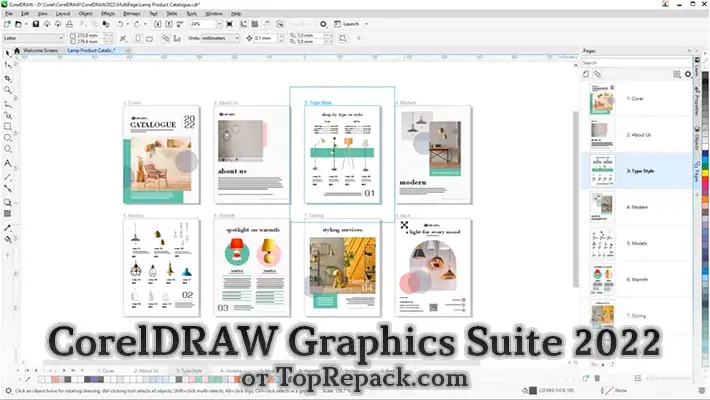Click the vertical canvas scrollbar
Viewport: 710px width, 400px height.
point(576,199)
